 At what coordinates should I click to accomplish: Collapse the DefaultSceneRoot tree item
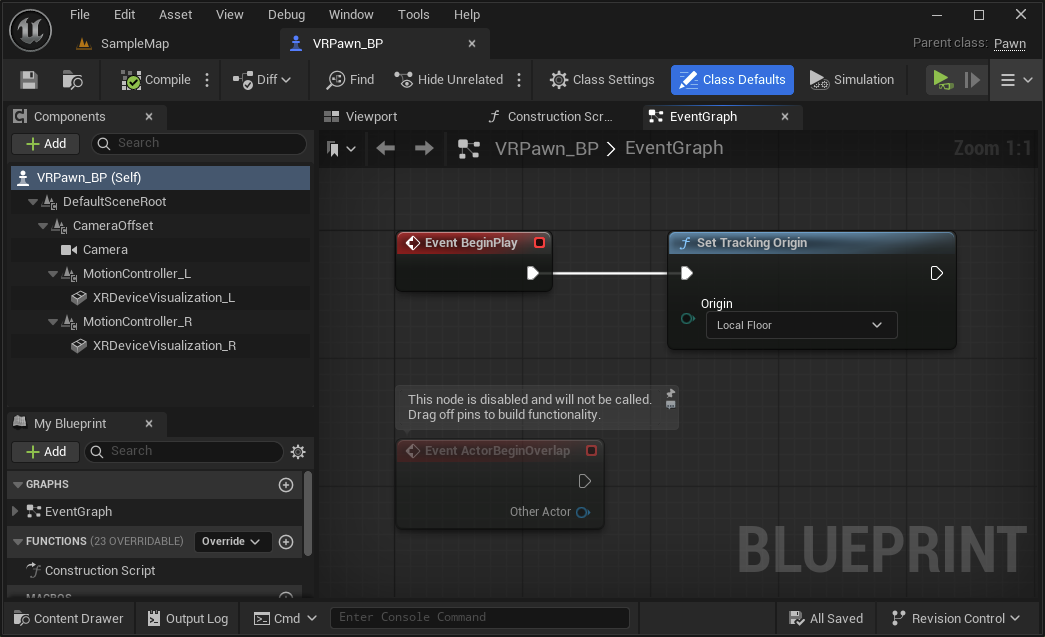coord(33,202)
